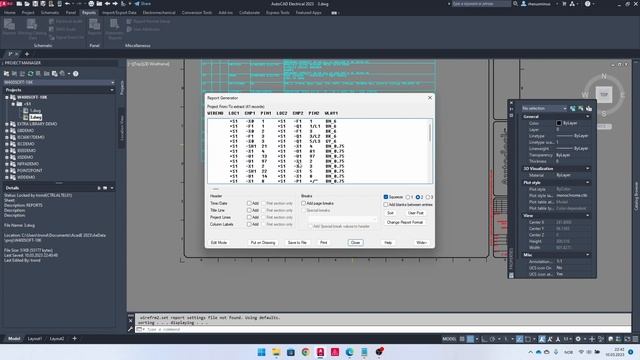This screenshot has height=360, width=640.
Task: Open the Conversion Tools ribbon tab
Action: (x=197, y=13)
